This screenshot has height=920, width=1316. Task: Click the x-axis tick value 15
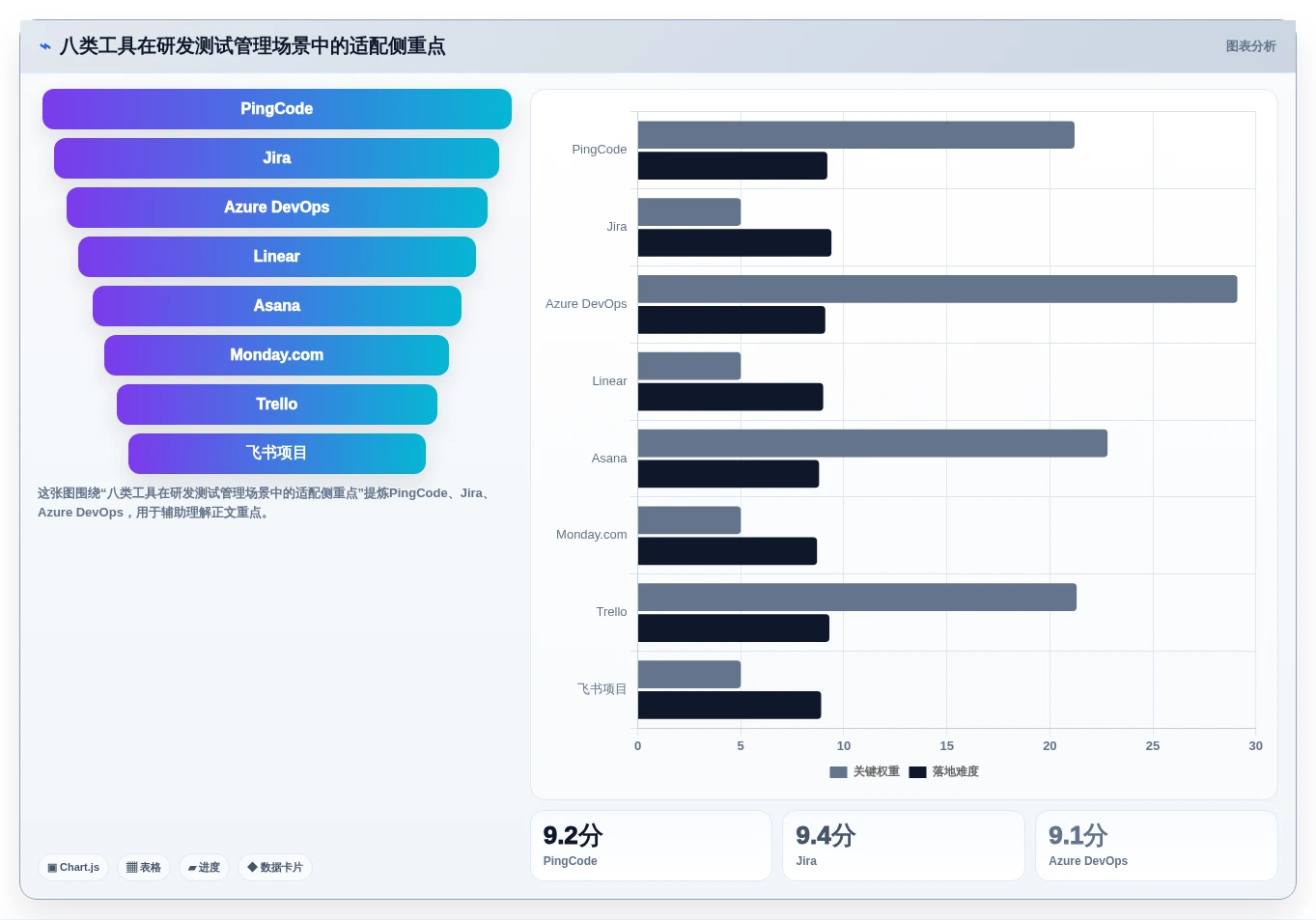(x=947, y=746)
